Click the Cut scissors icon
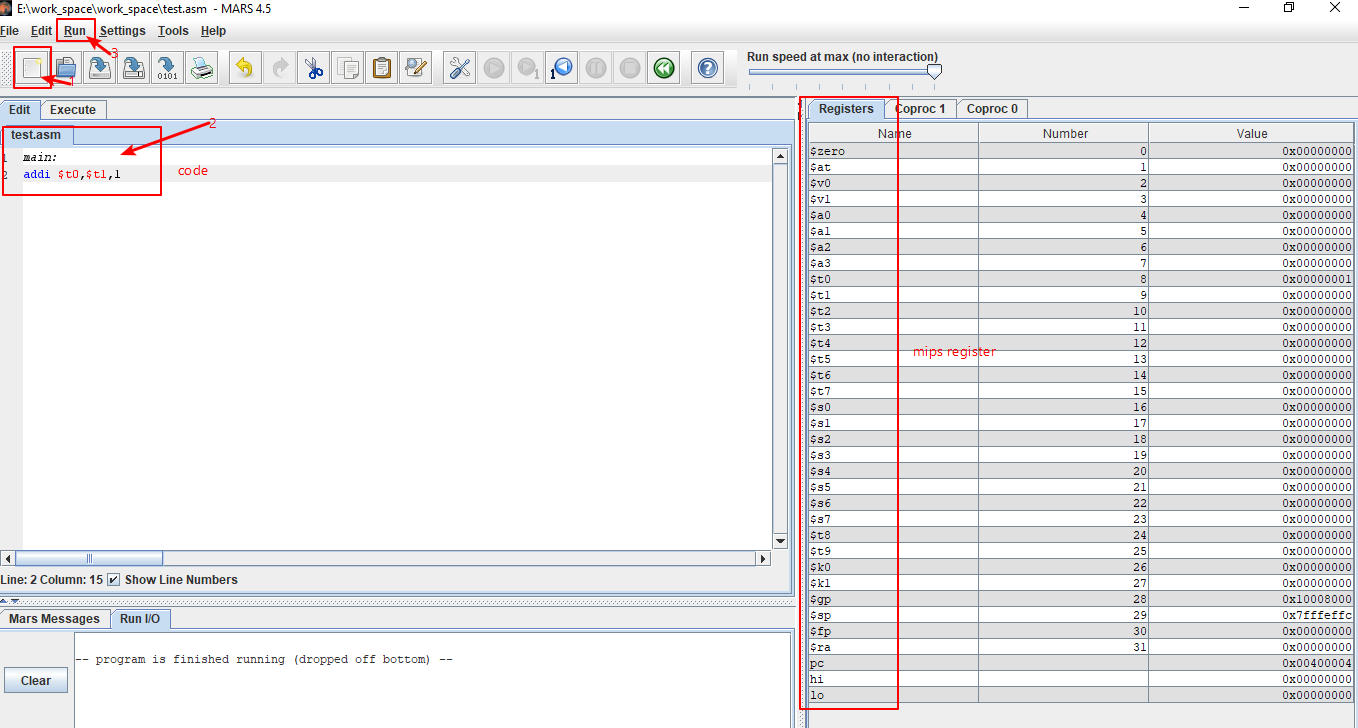 (312, 67)
